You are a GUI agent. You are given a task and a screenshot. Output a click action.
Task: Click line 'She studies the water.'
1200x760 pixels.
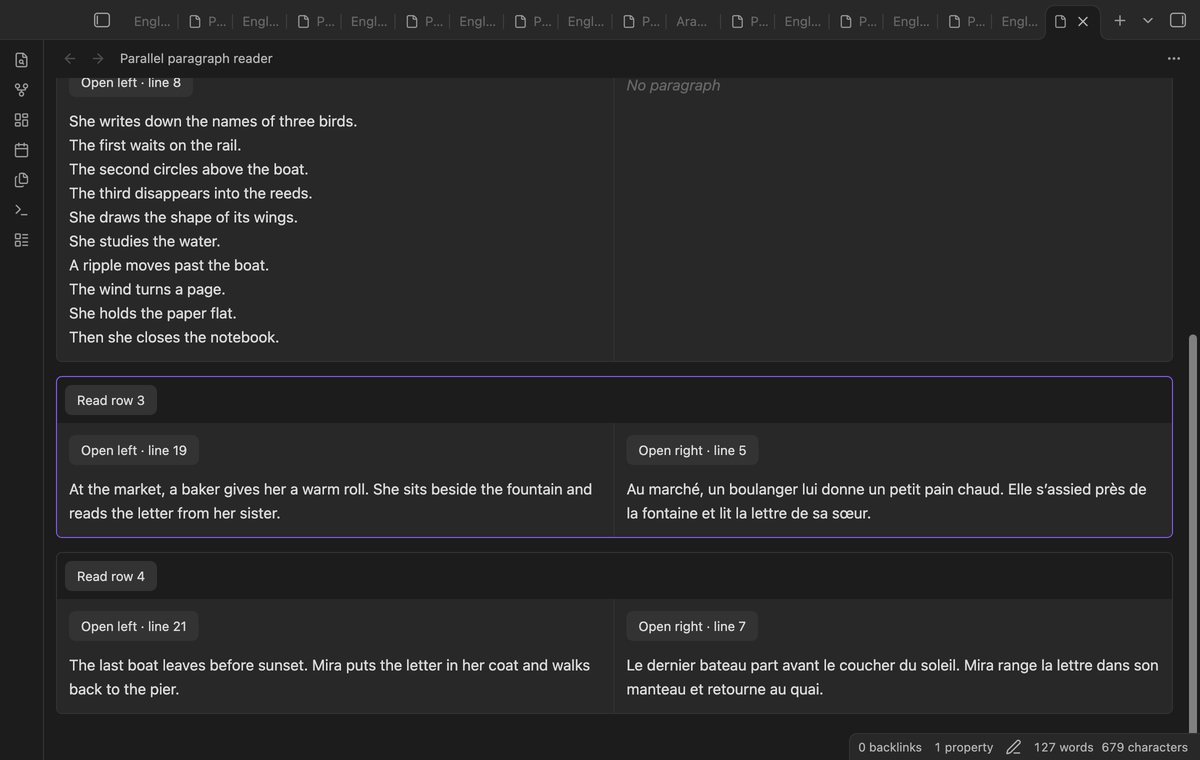tap(144, 241)
